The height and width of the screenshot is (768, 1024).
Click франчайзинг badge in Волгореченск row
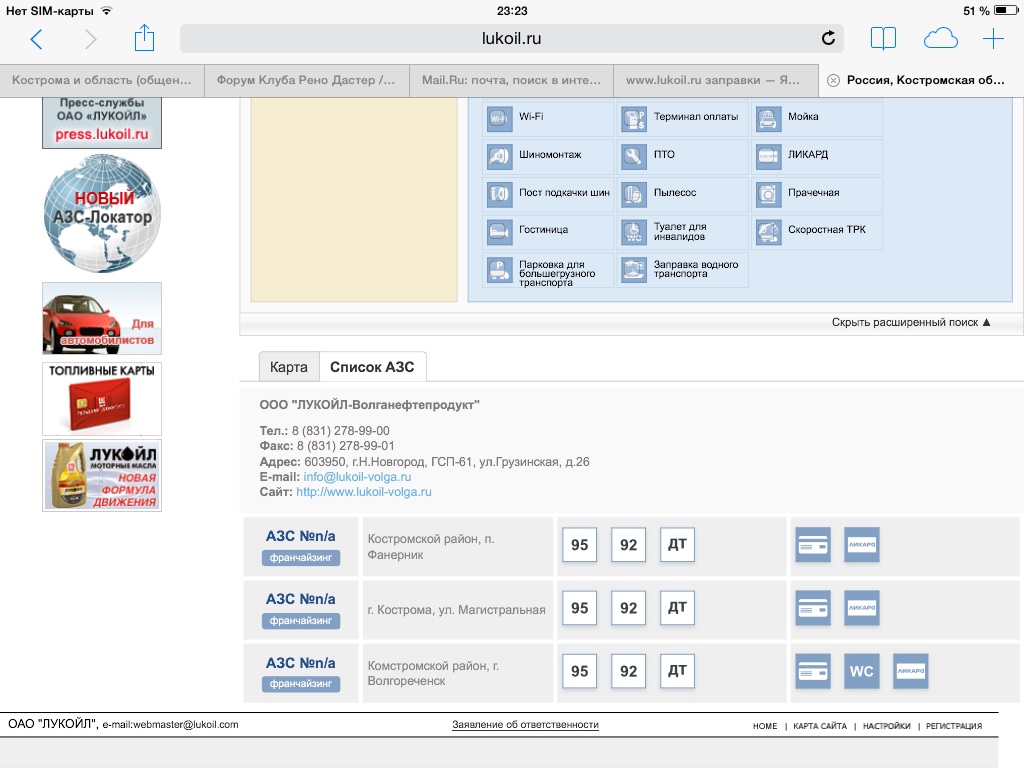301,684
